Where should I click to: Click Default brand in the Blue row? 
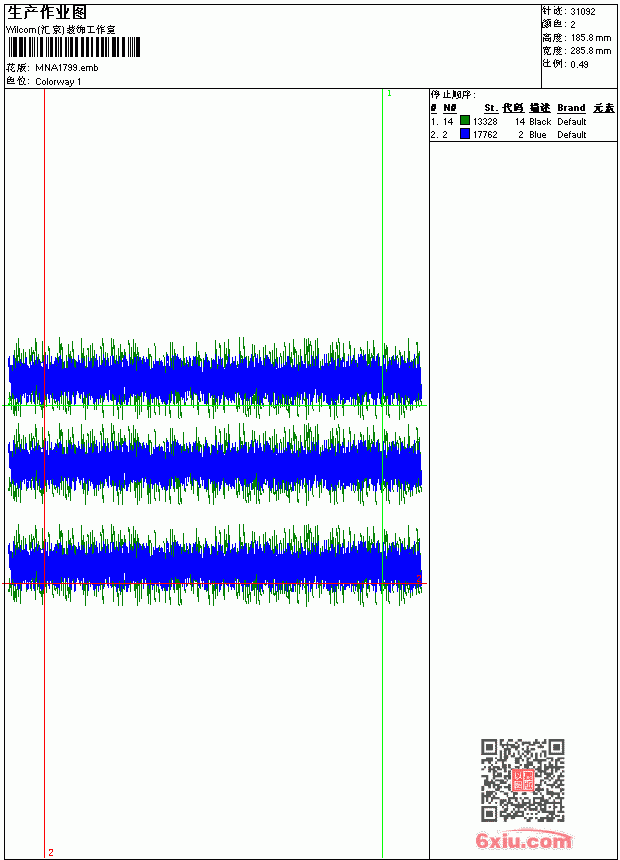point(572,135)
